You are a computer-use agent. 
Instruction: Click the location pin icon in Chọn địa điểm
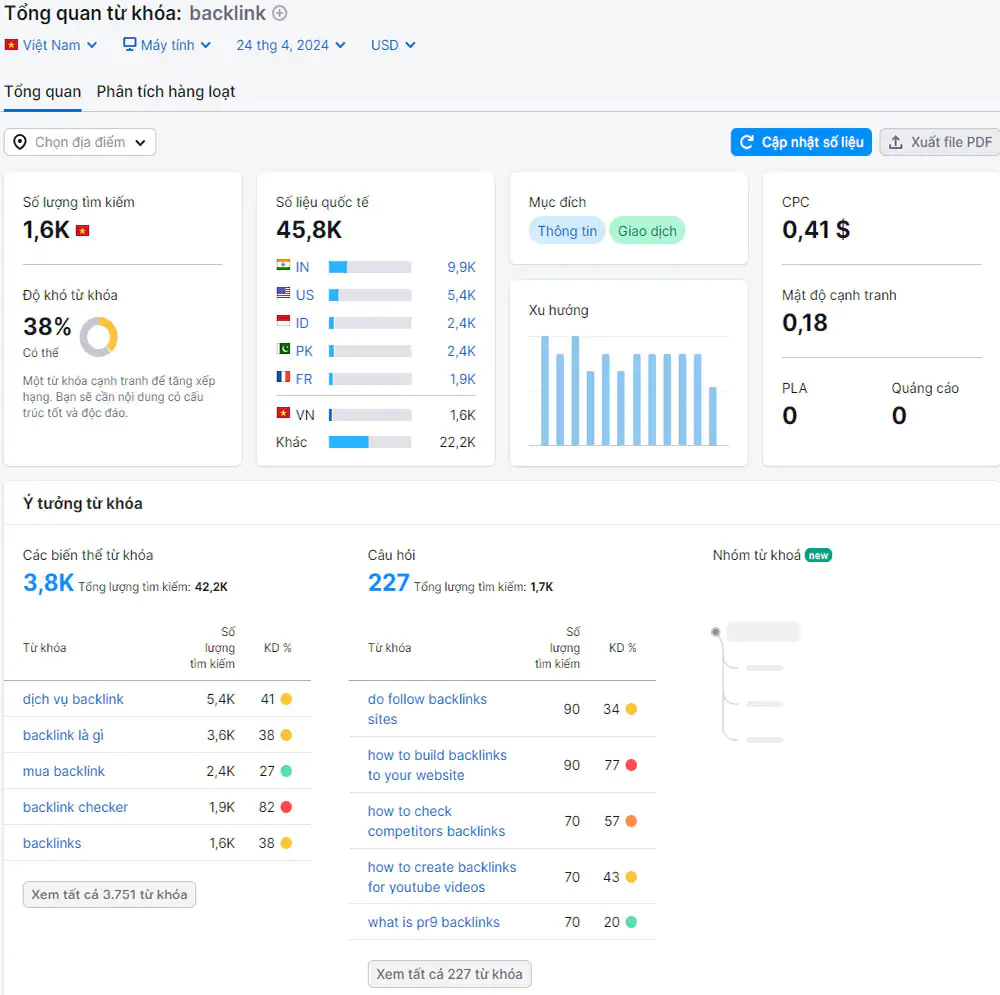pos(20,142)
